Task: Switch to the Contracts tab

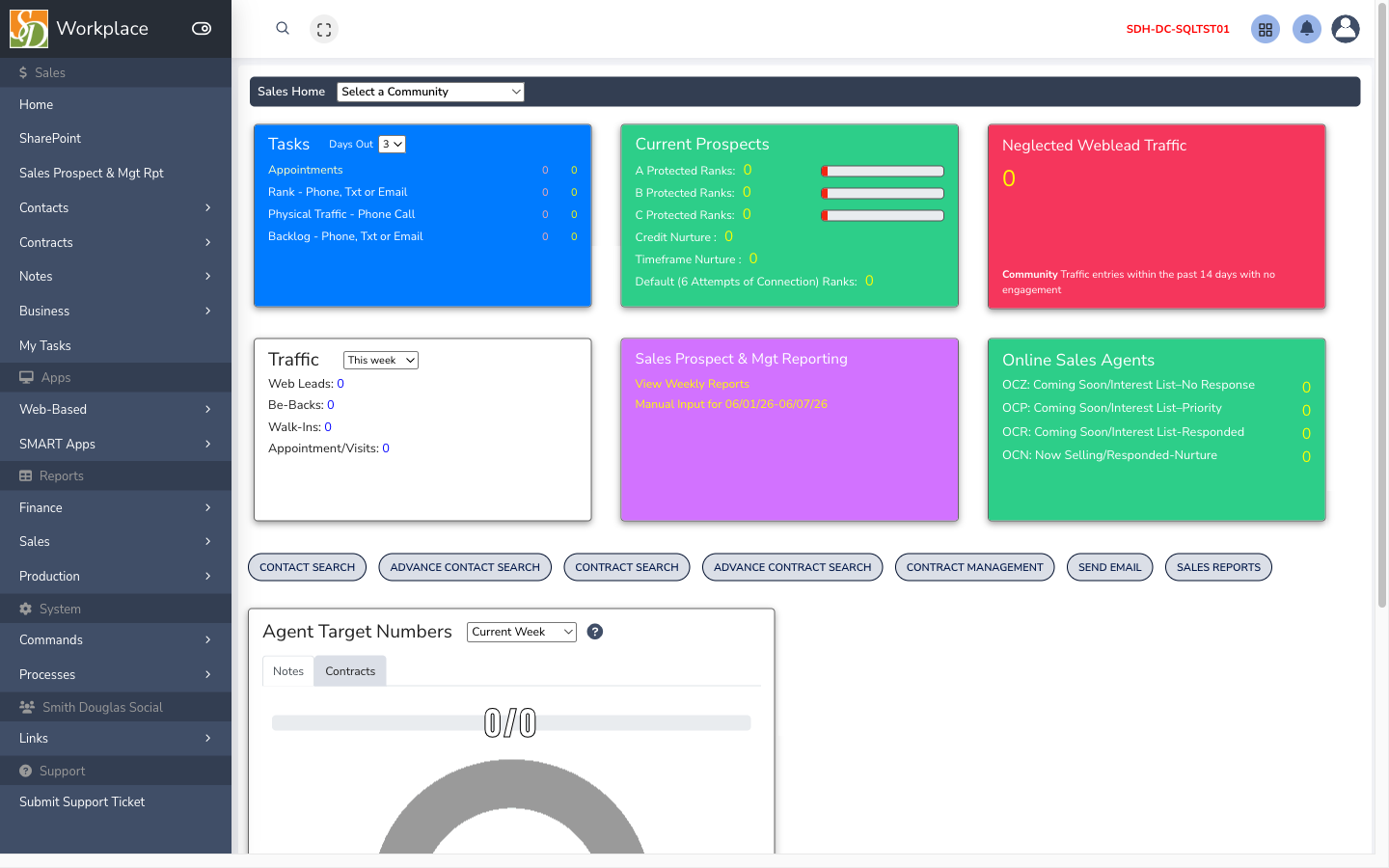Action: click(350, 671)
